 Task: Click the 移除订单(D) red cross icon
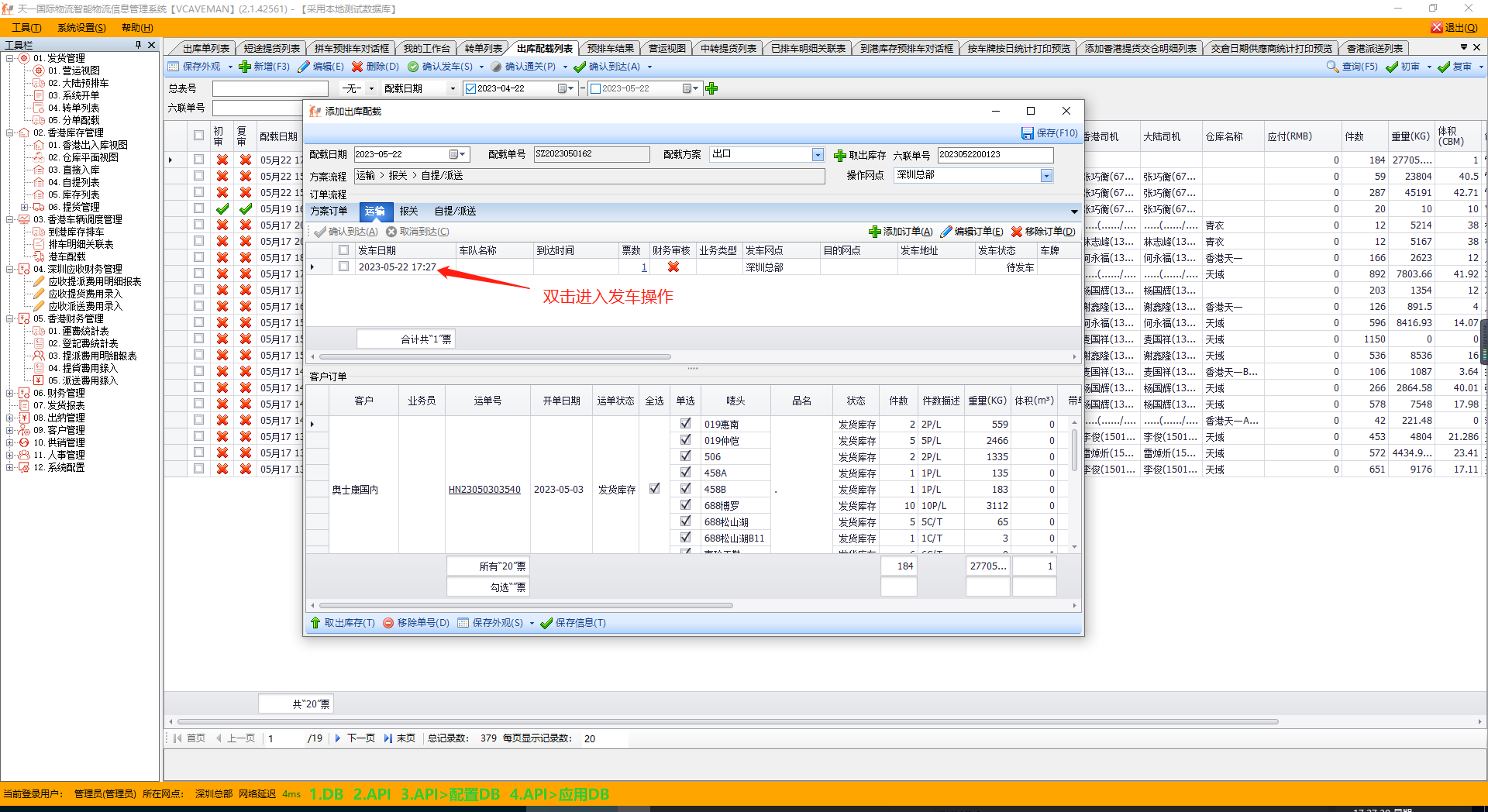pyautogui.click(x=1017, y=232)
